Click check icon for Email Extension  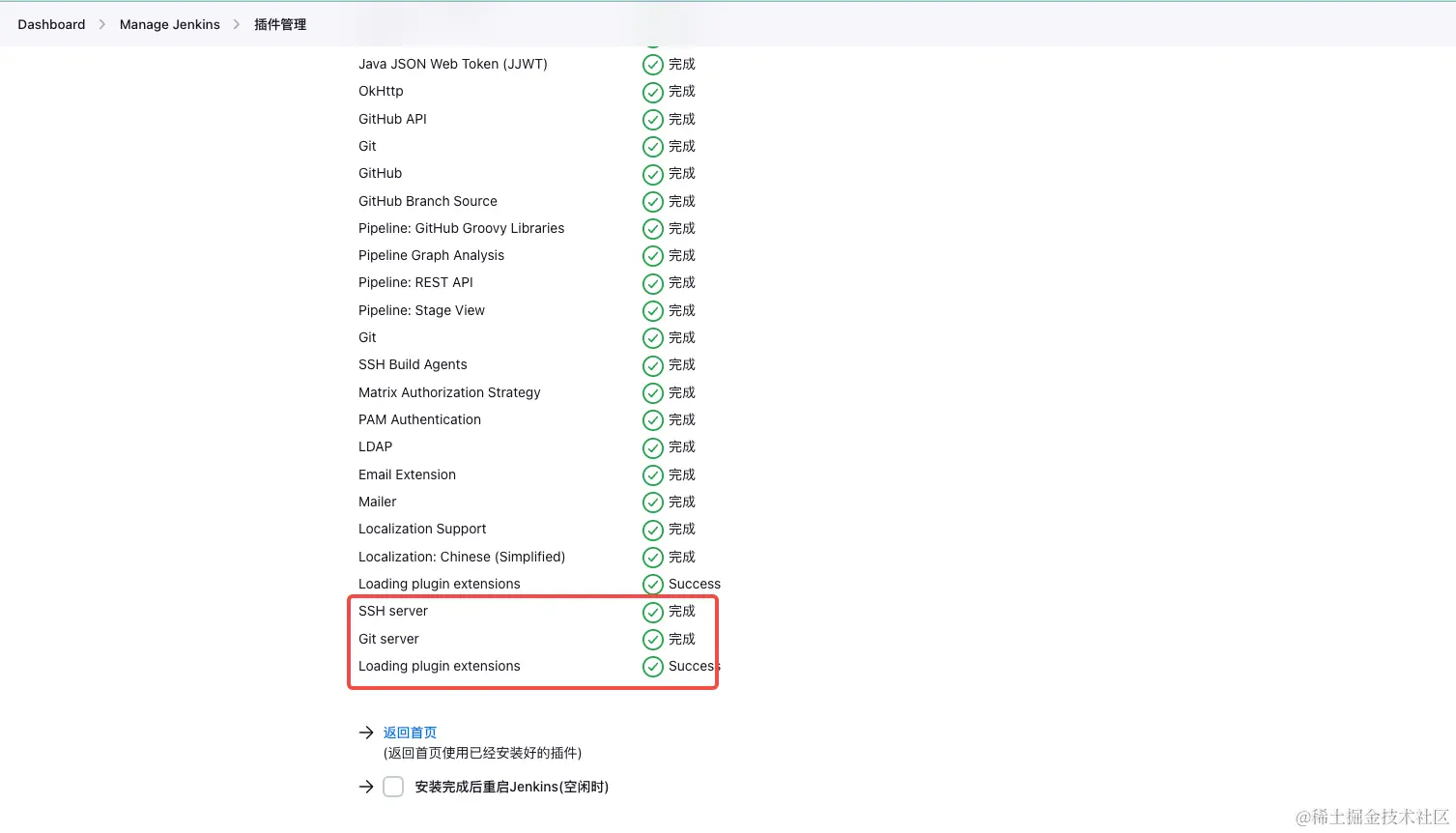pos(653,475)
